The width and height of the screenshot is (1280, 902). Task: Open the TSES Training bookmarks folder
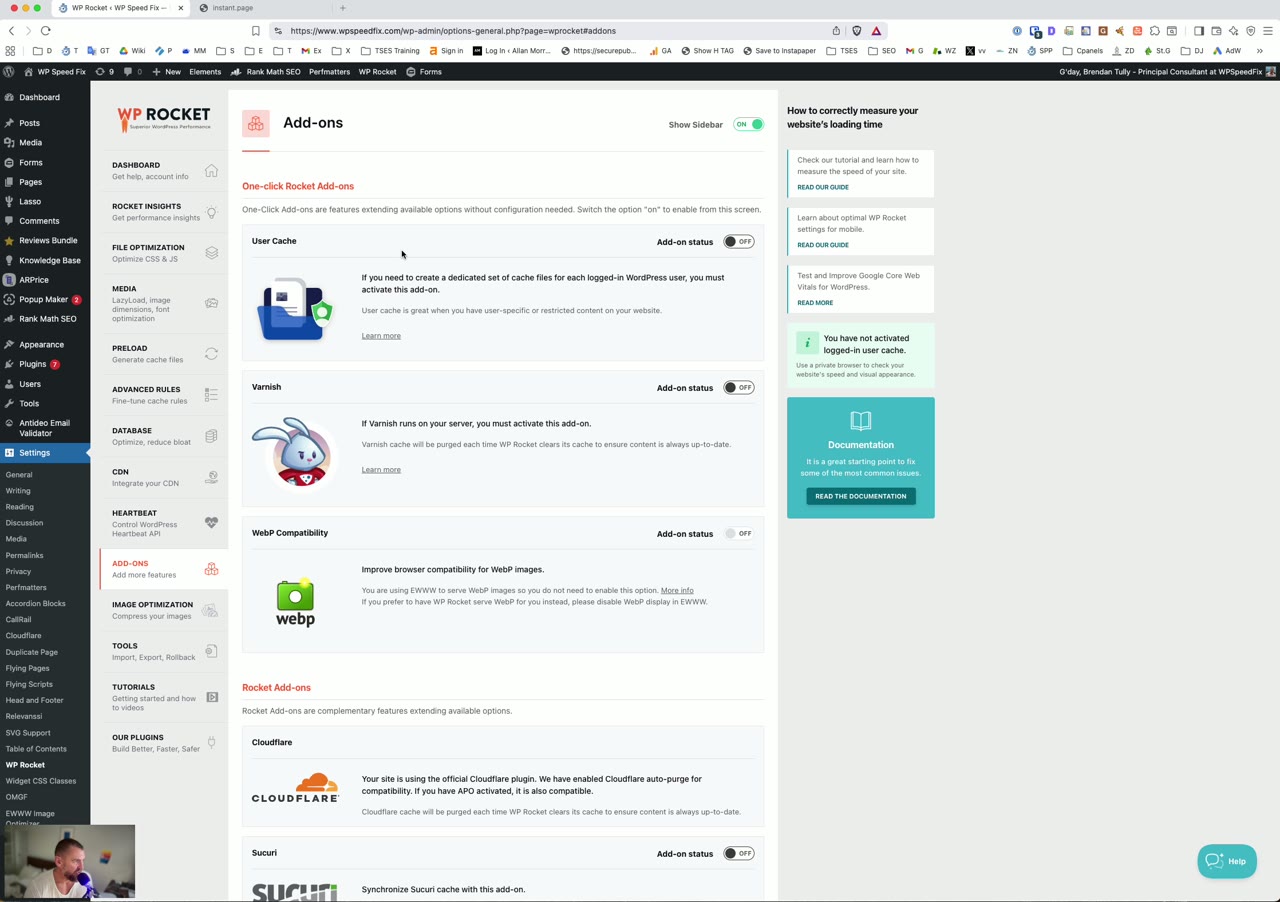(x=391, y=50)
